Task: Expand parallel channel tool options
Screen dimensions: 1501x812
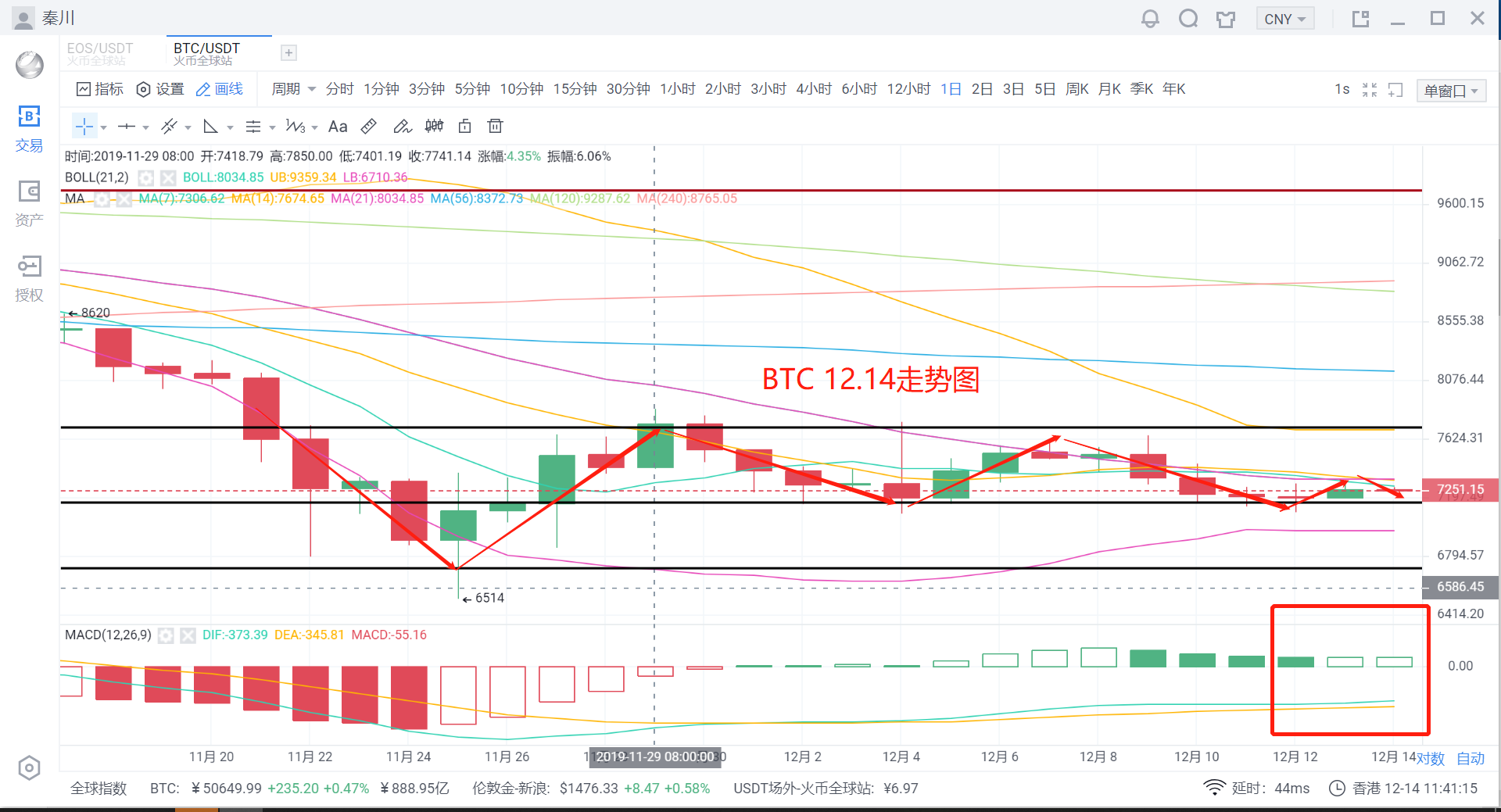Action: pyautogui.click(x=188, y=127)
